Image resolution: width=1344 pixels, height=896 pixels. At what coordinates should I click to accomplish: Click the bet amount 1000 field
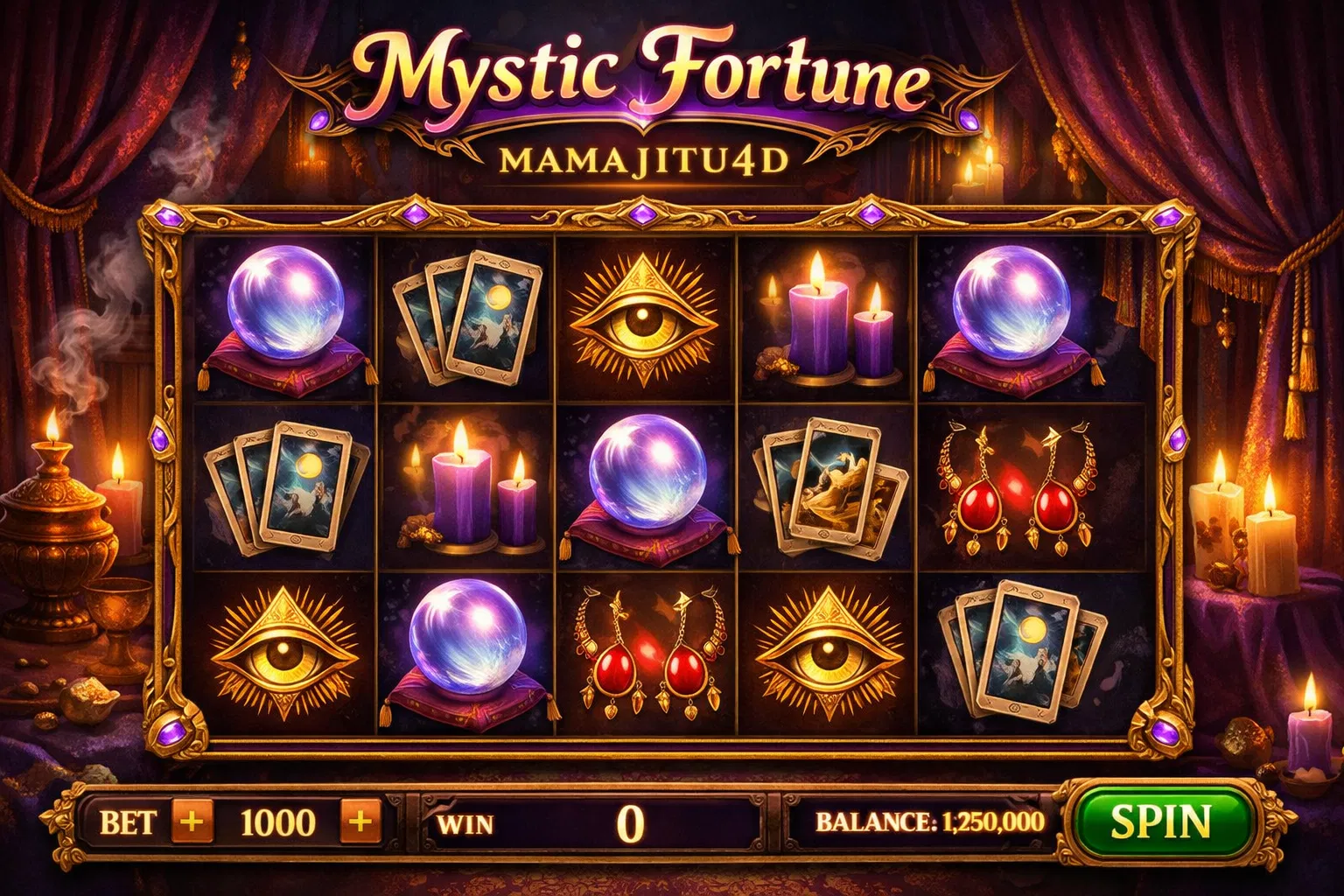(277, 822)
